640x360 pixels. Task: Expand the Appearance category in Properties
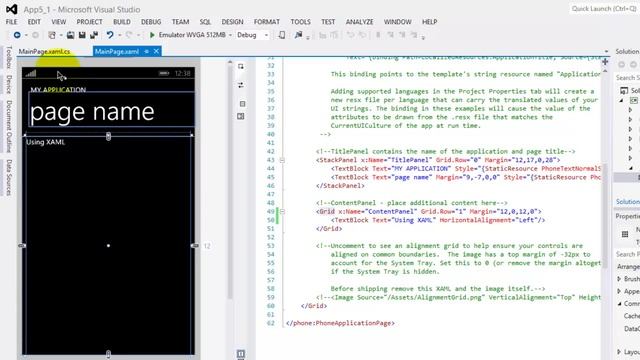click(619, 291)
